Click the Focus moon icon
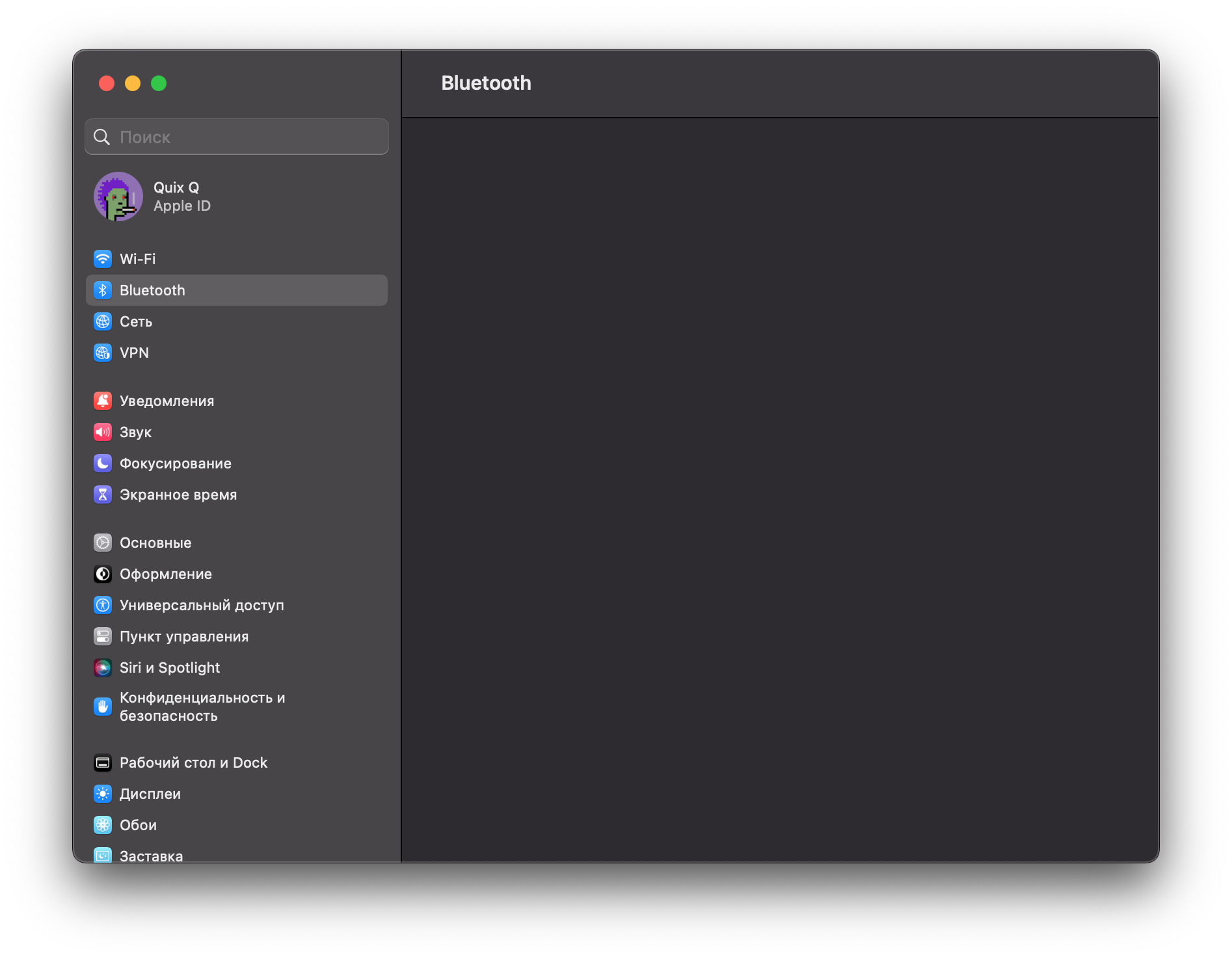This screenshot has width=1232, height=959. point(103,463)
